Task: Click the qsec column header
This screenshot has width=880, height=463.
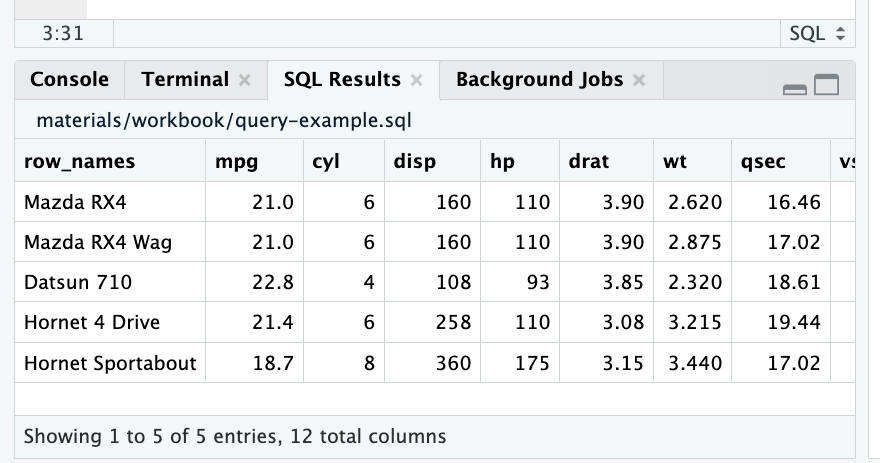Action: pos(763,161)
